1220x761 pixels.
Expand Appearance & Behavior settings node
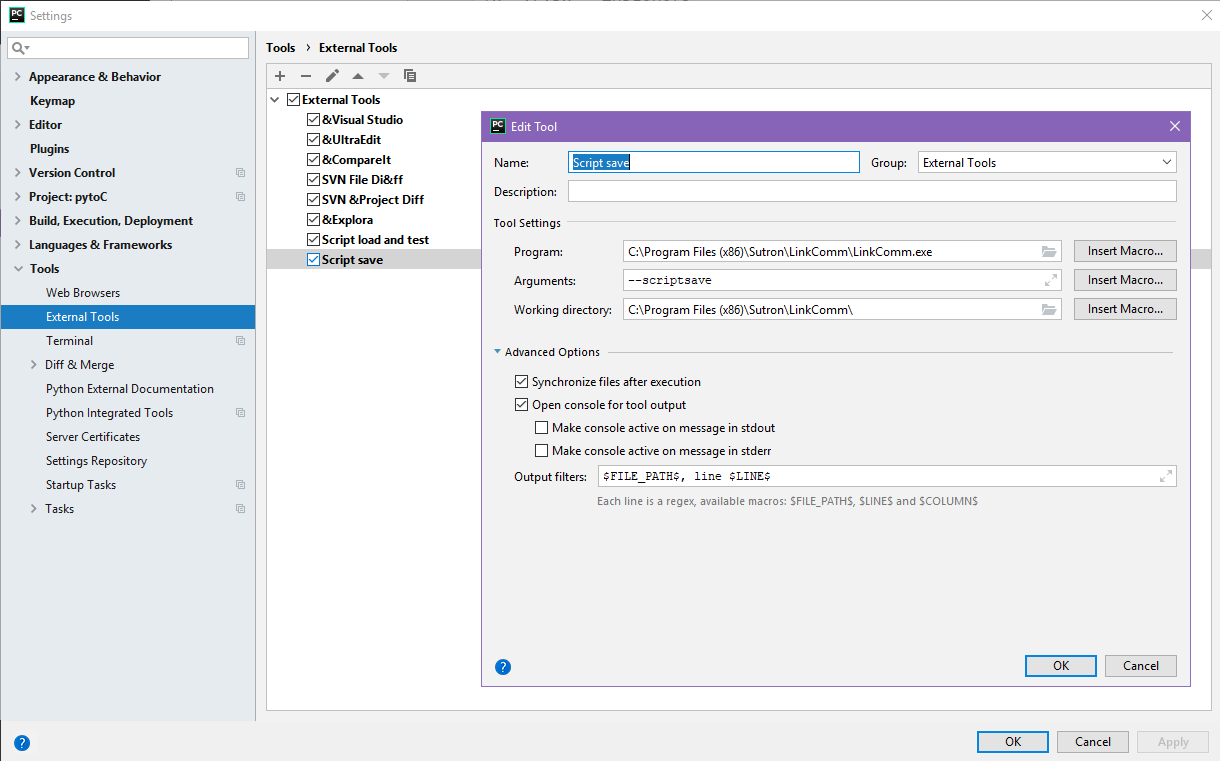point(18,77)
